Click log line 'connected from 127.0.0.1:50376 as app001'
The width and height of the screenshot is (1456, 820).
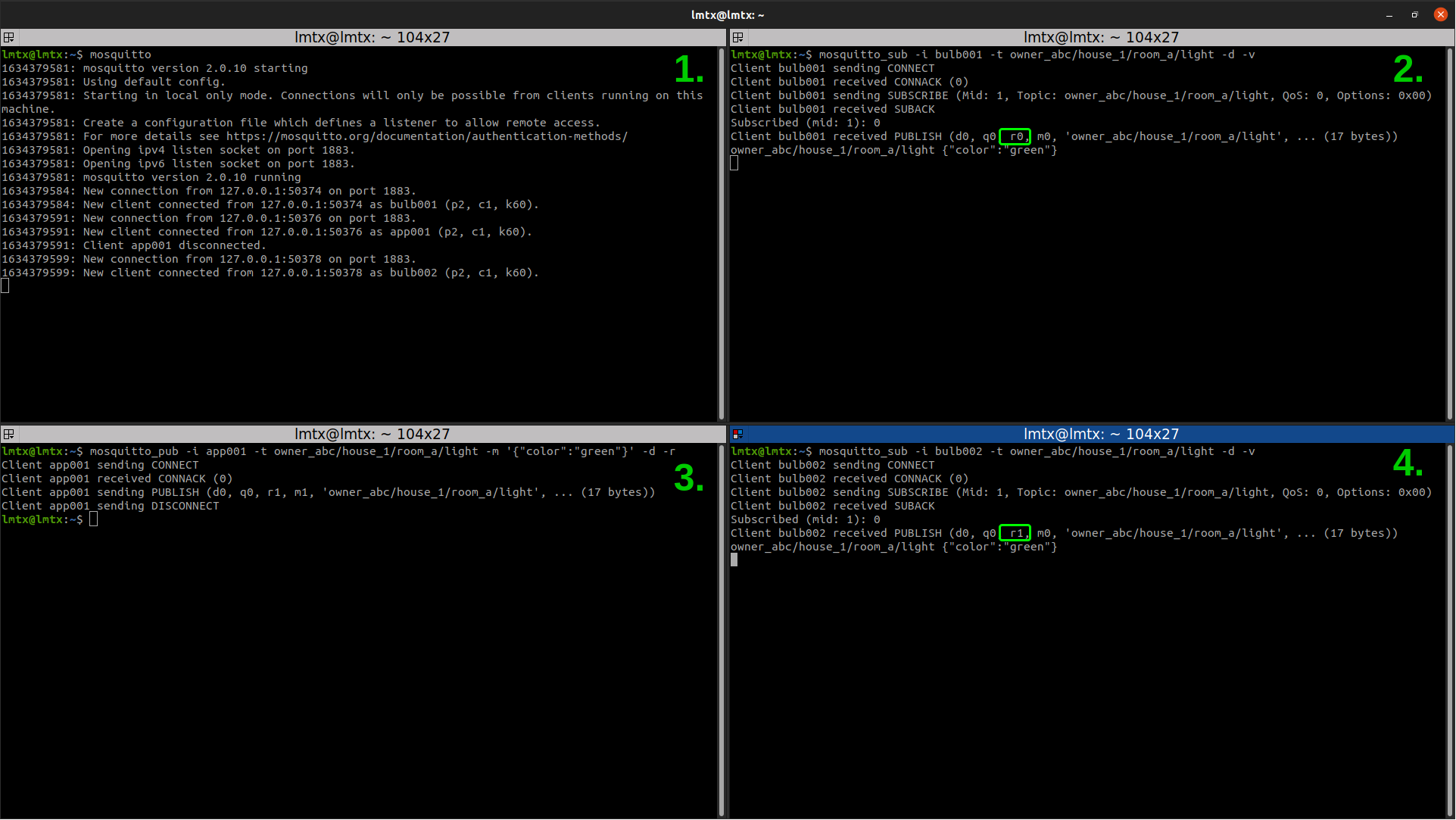(x=267, y=232)
